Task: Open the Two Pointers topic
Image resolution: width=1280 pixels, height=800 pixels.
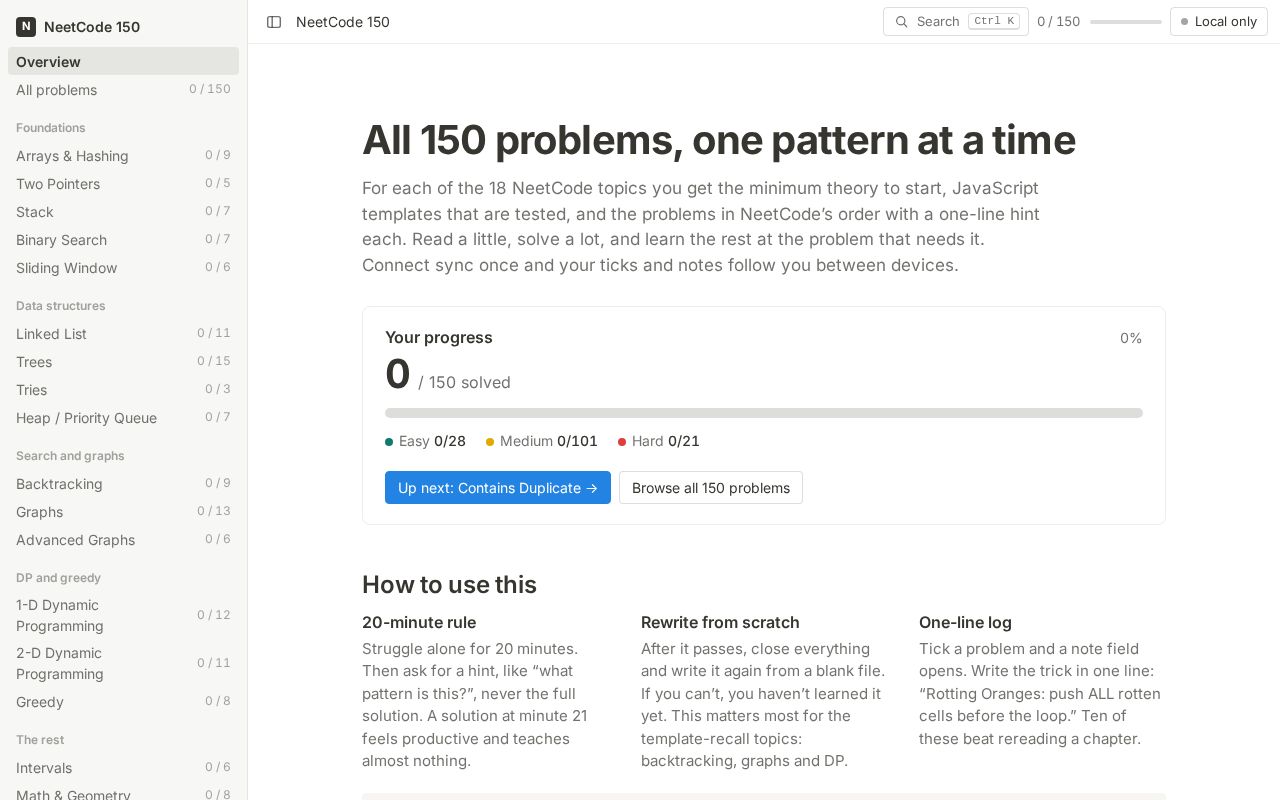Action: [x=123, y=184]
